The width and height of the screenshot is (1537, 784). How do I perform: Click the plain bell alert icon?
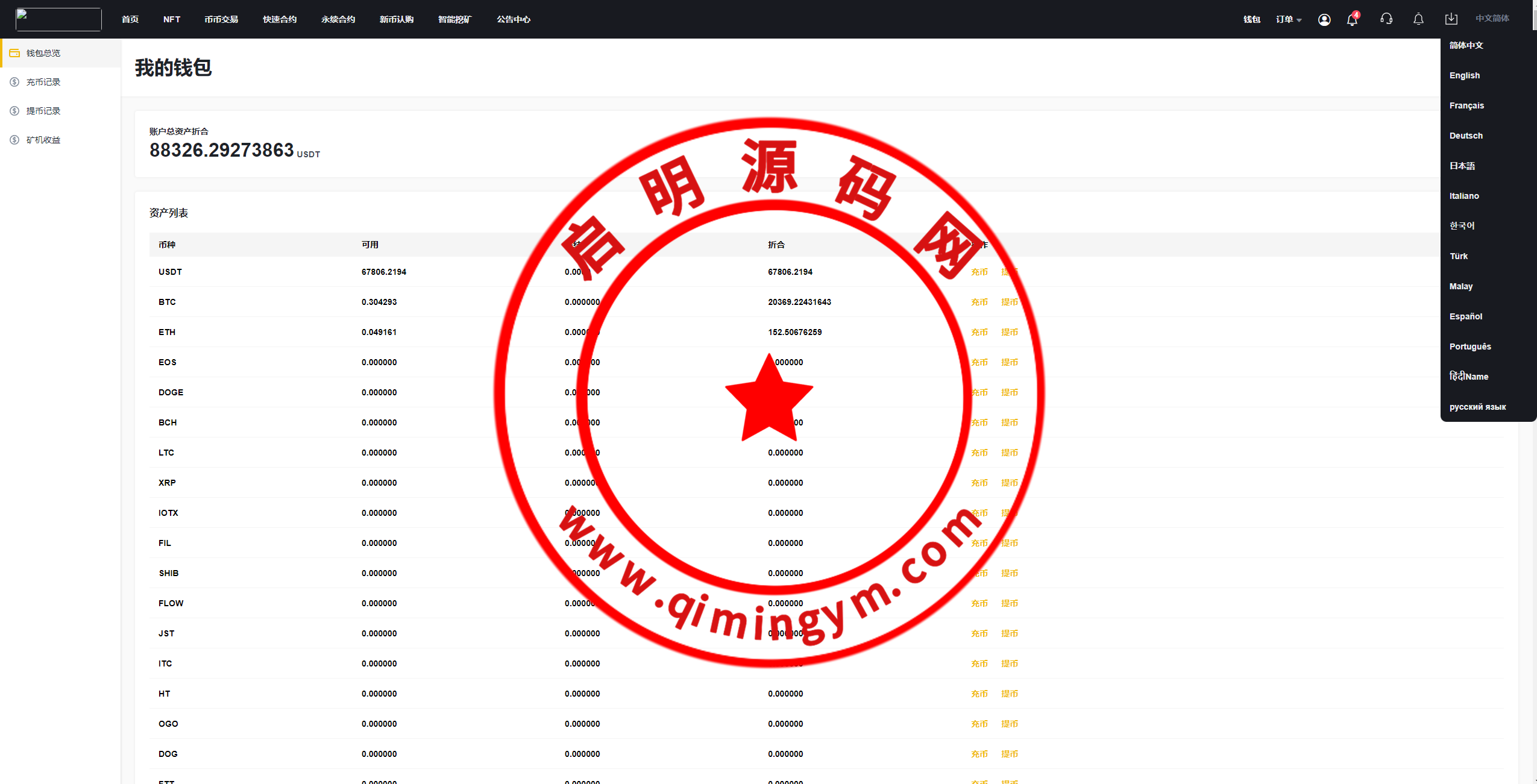(1418, 19)
